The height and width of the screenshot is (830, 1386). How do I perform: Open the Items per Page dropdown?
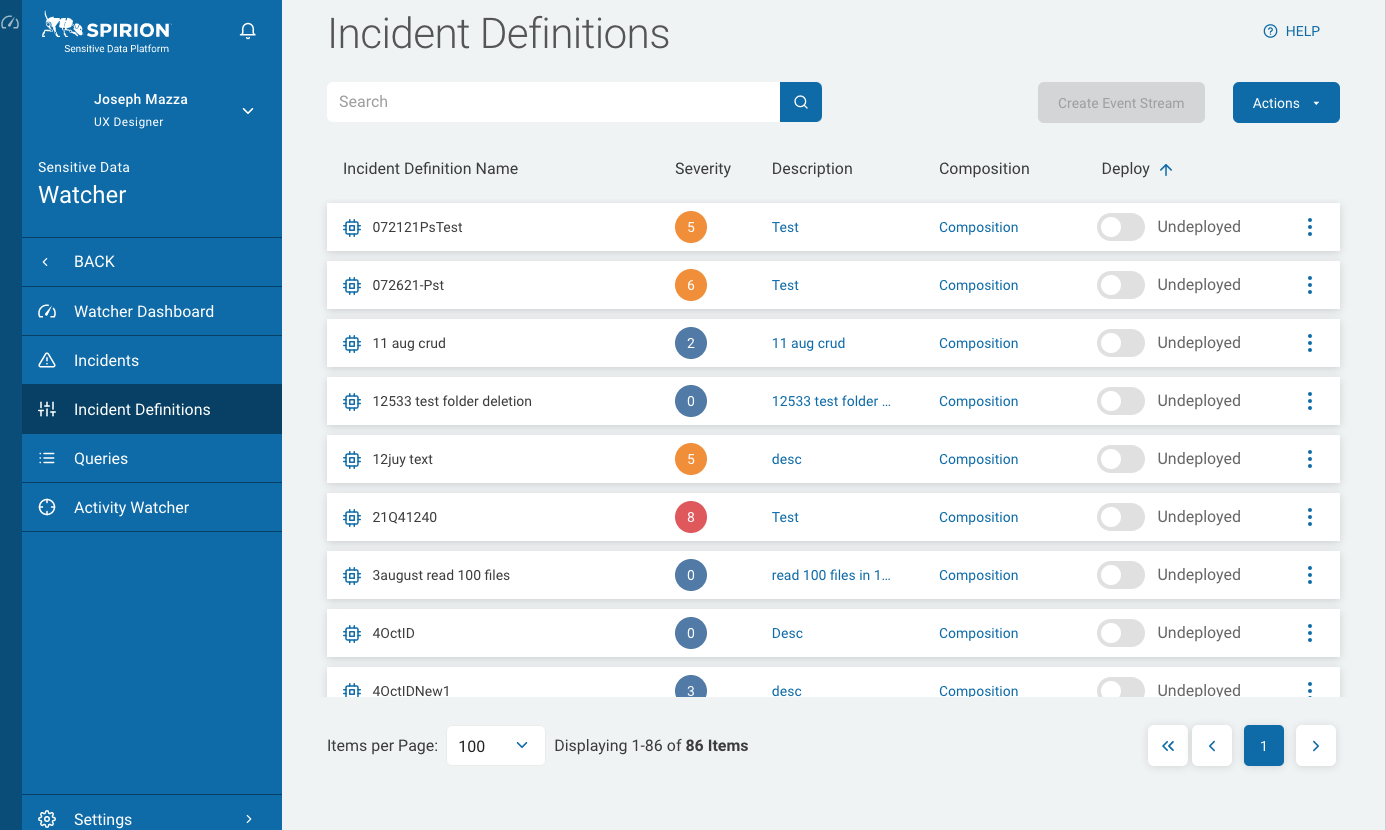pos(495,746)
